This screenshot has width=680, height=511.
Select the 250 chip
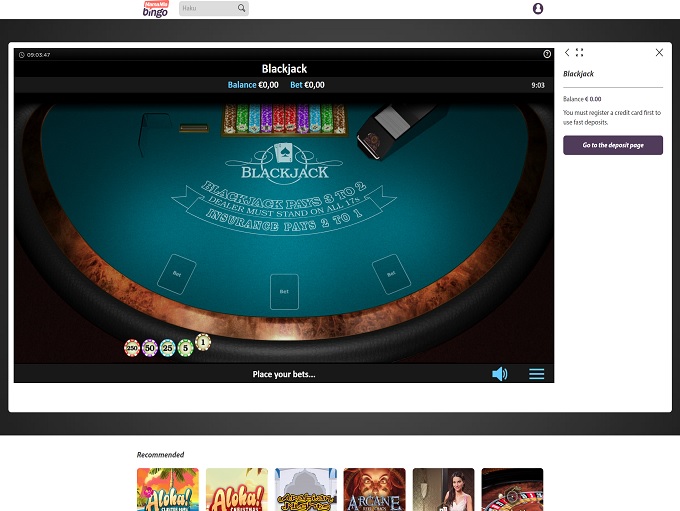(x=131, y=348)
